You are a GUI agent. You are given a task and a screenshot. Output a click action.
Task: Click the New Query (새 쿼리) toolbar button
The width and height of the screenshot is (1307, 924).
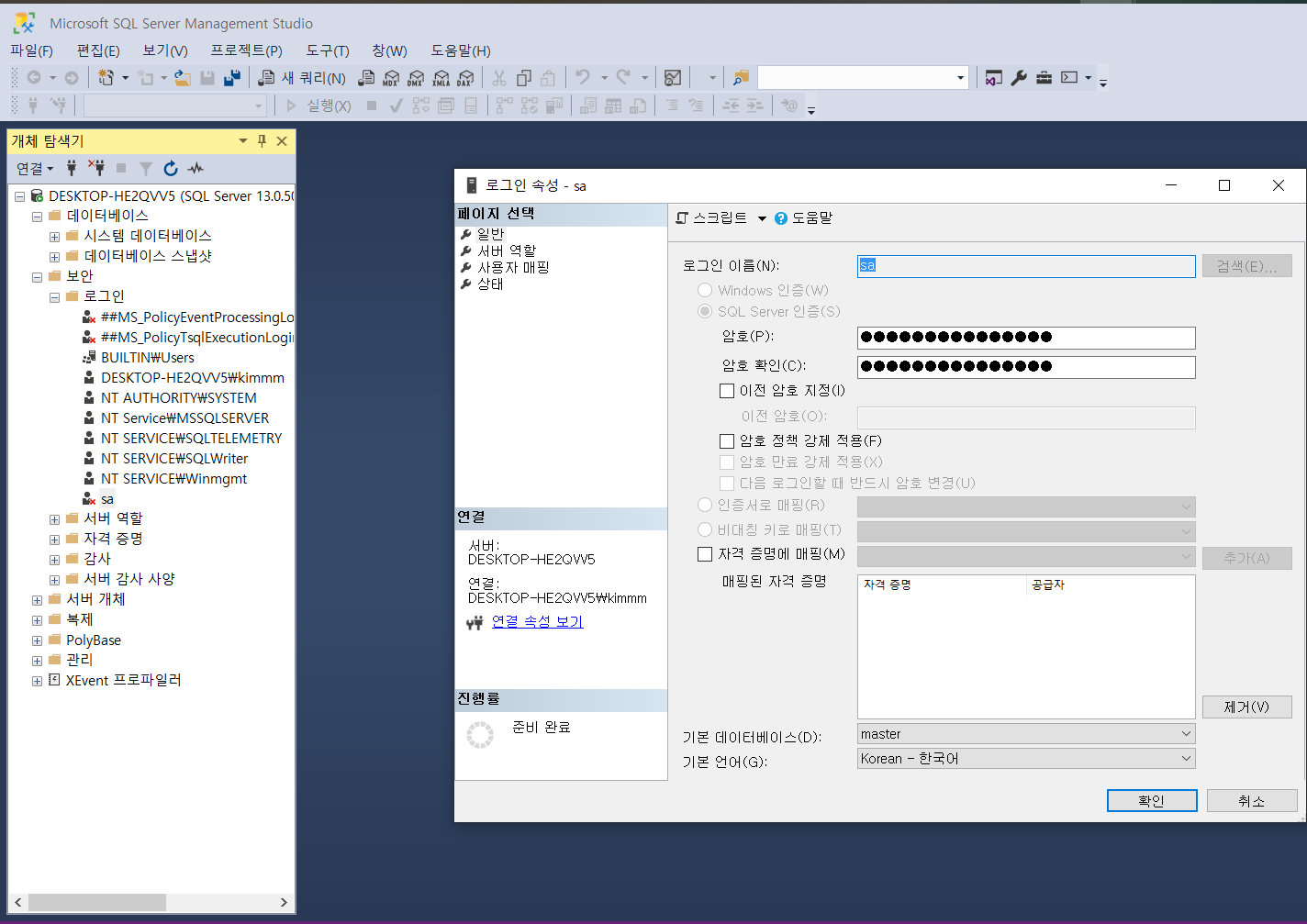coord(303,78)
